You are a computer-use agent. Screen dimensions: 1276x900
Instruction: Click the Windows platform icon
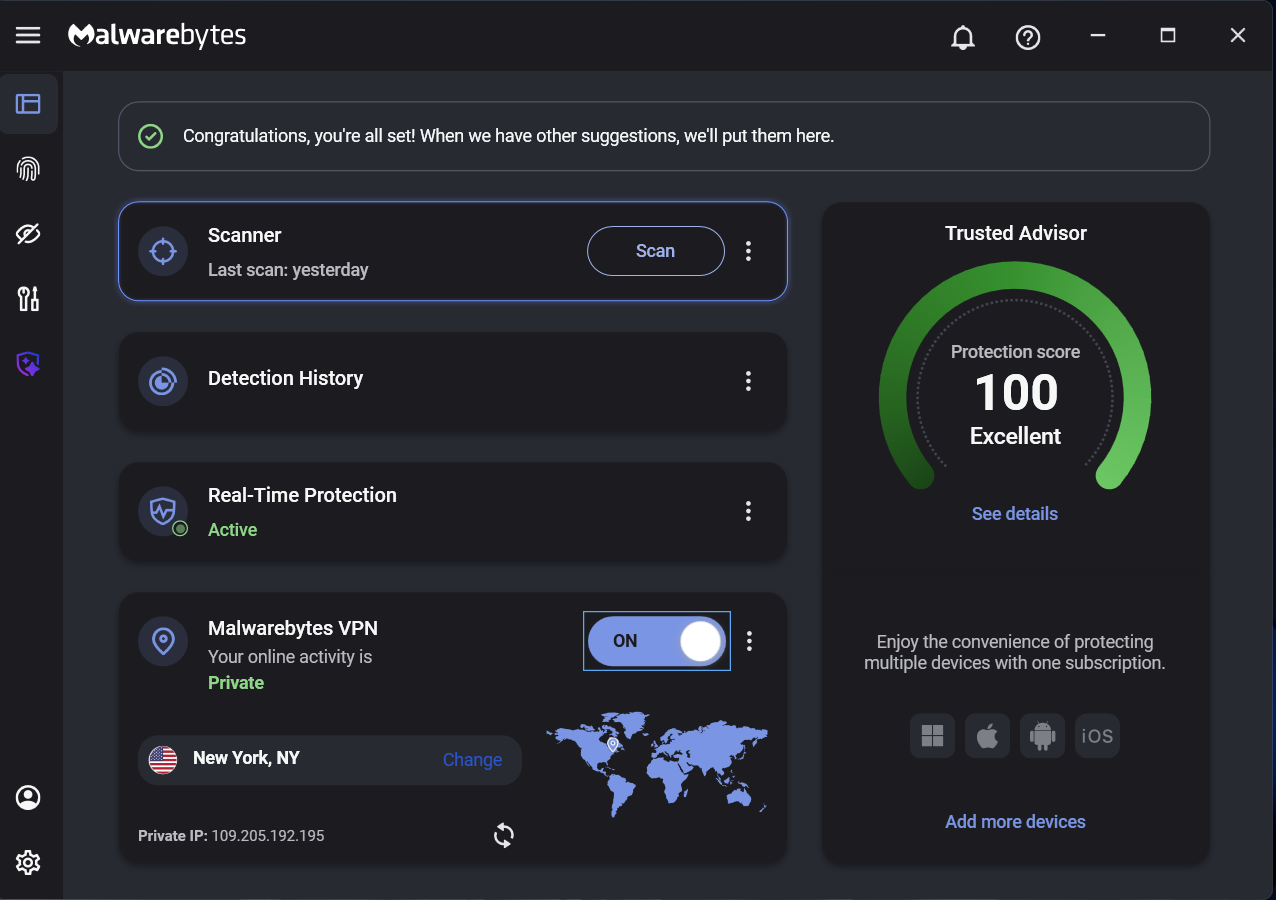(932, 737)
